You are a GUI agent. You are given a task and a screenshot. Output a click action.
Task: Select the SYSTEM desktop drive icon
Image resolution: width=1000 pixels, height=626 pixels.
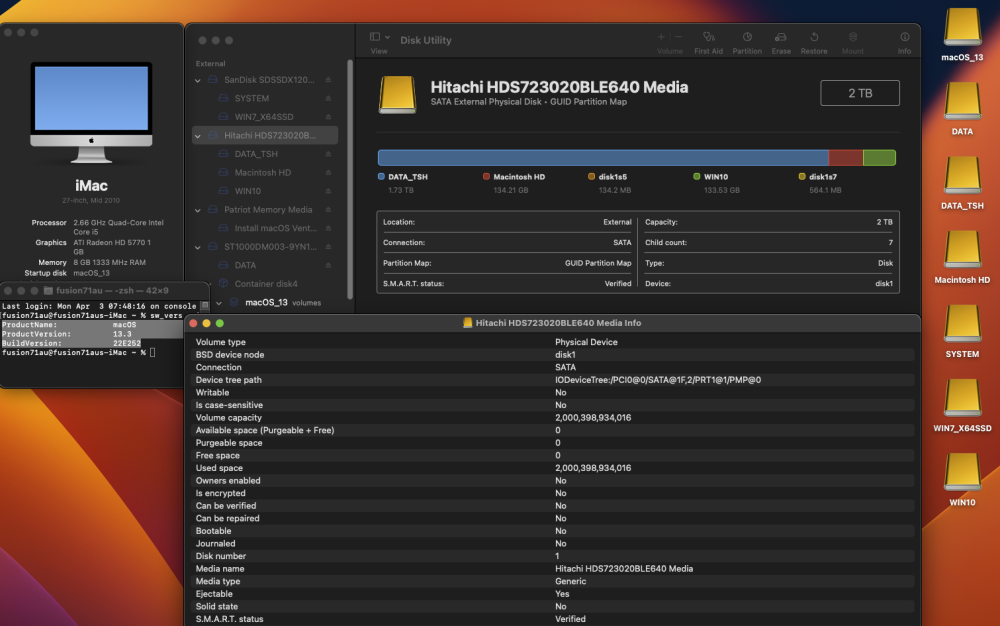point(962,331)
